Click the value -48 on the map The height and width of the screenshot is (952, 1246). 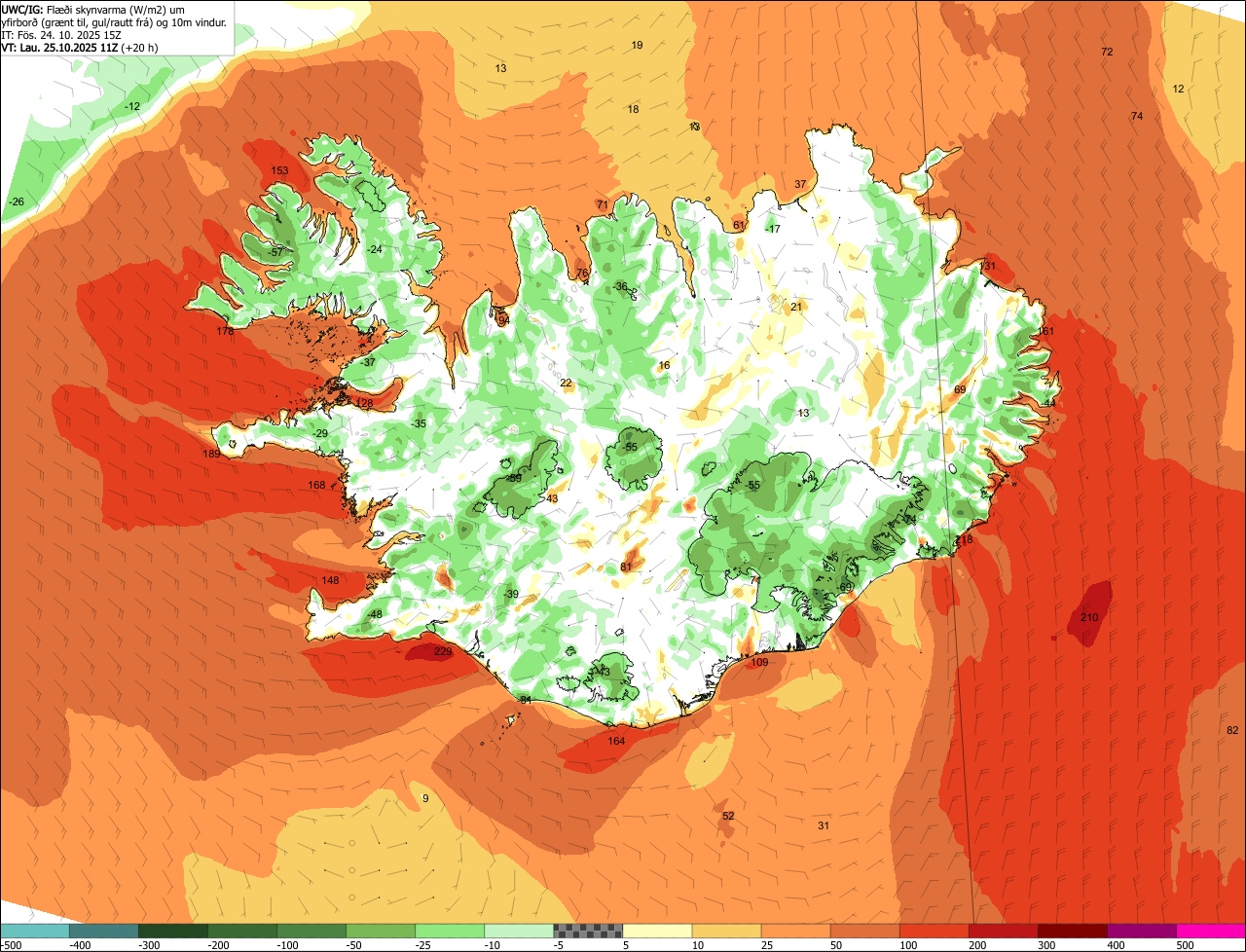[375, 614]
